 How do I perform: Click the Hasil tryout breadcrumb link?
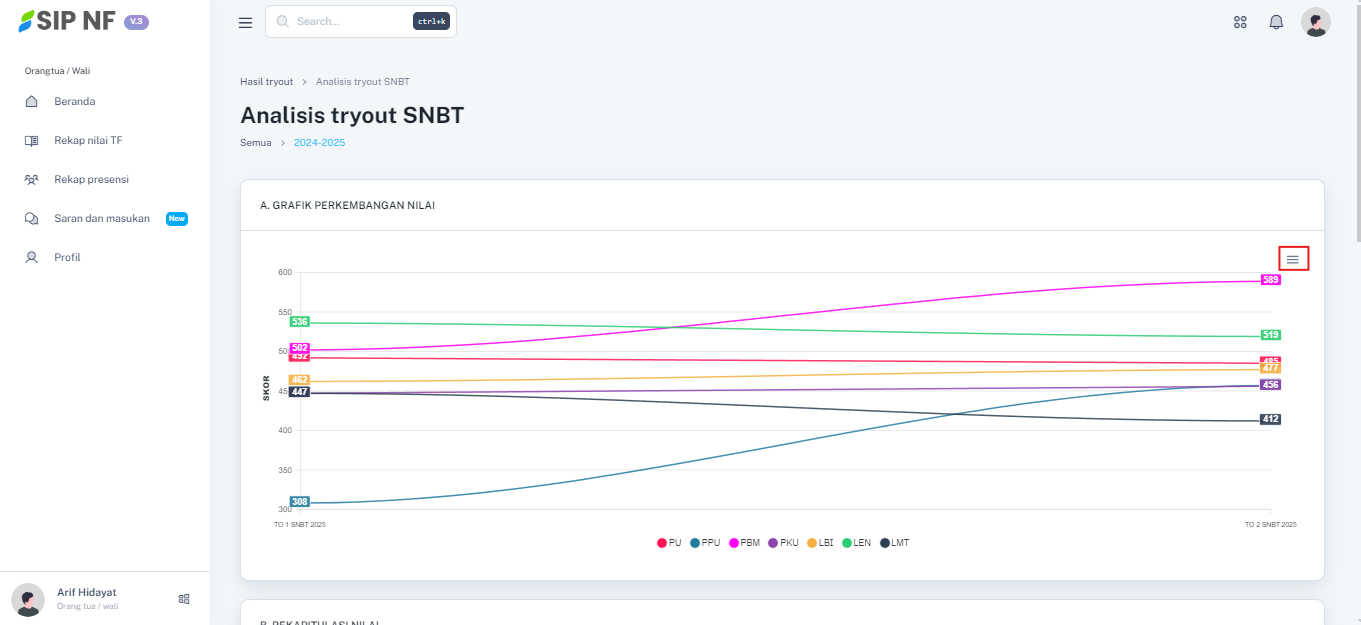click(x=266, y=82)
